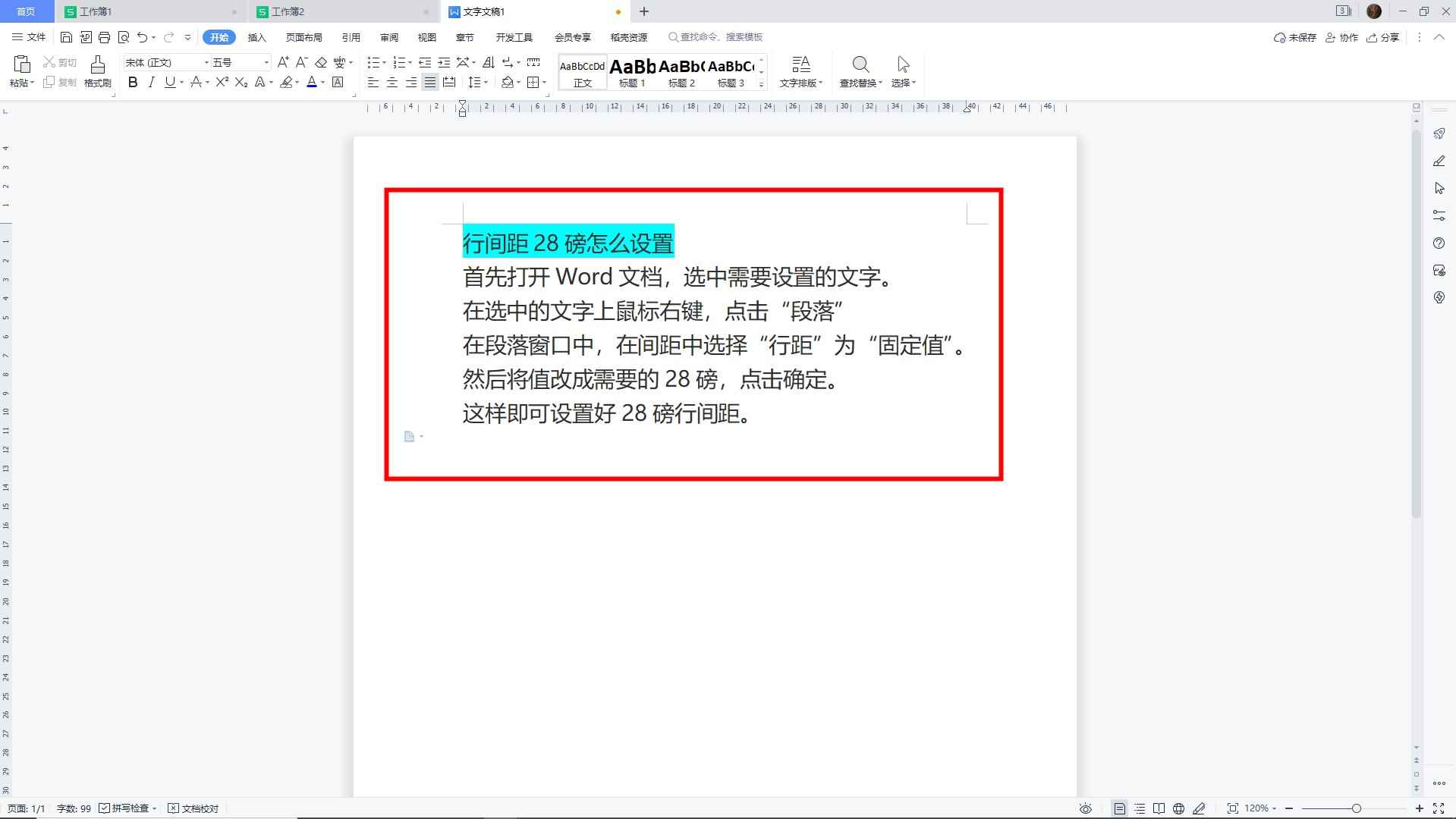
Task: Increase font size with A+ icon
Action: click(284, 62)
